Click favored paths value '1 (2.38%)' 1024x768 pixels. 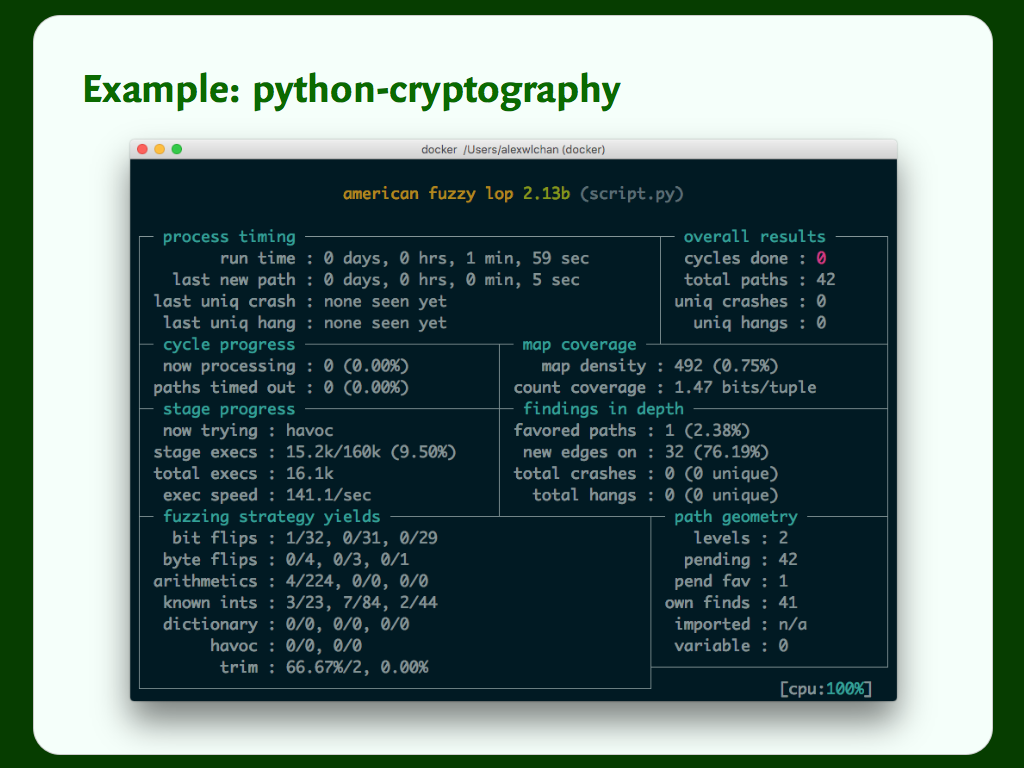[707, 431]
